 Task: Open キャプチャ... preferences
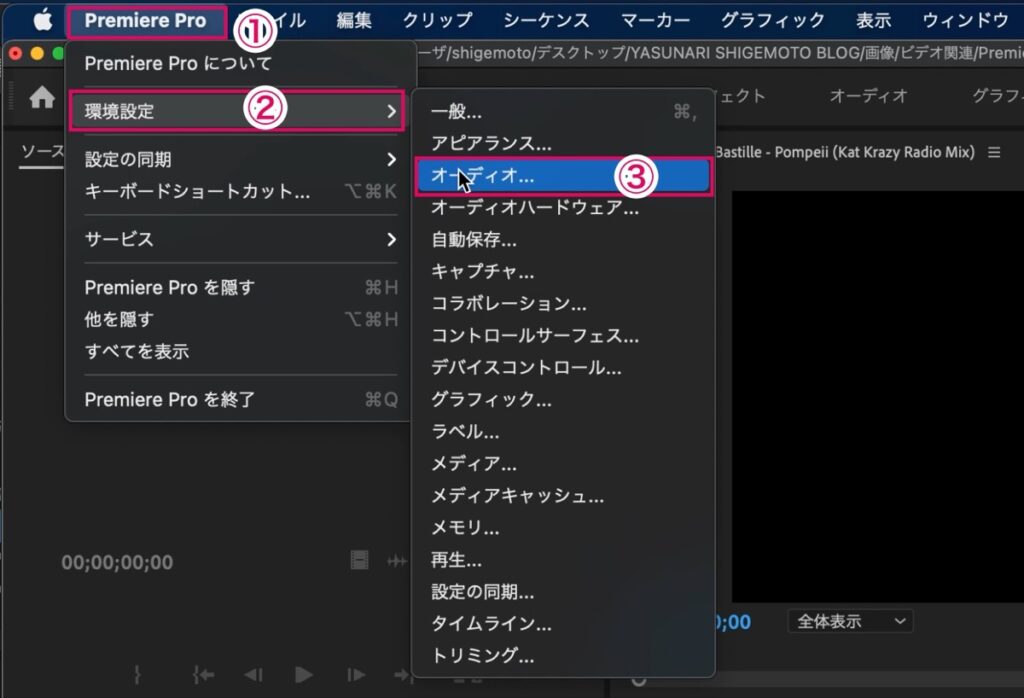point(564,272)
